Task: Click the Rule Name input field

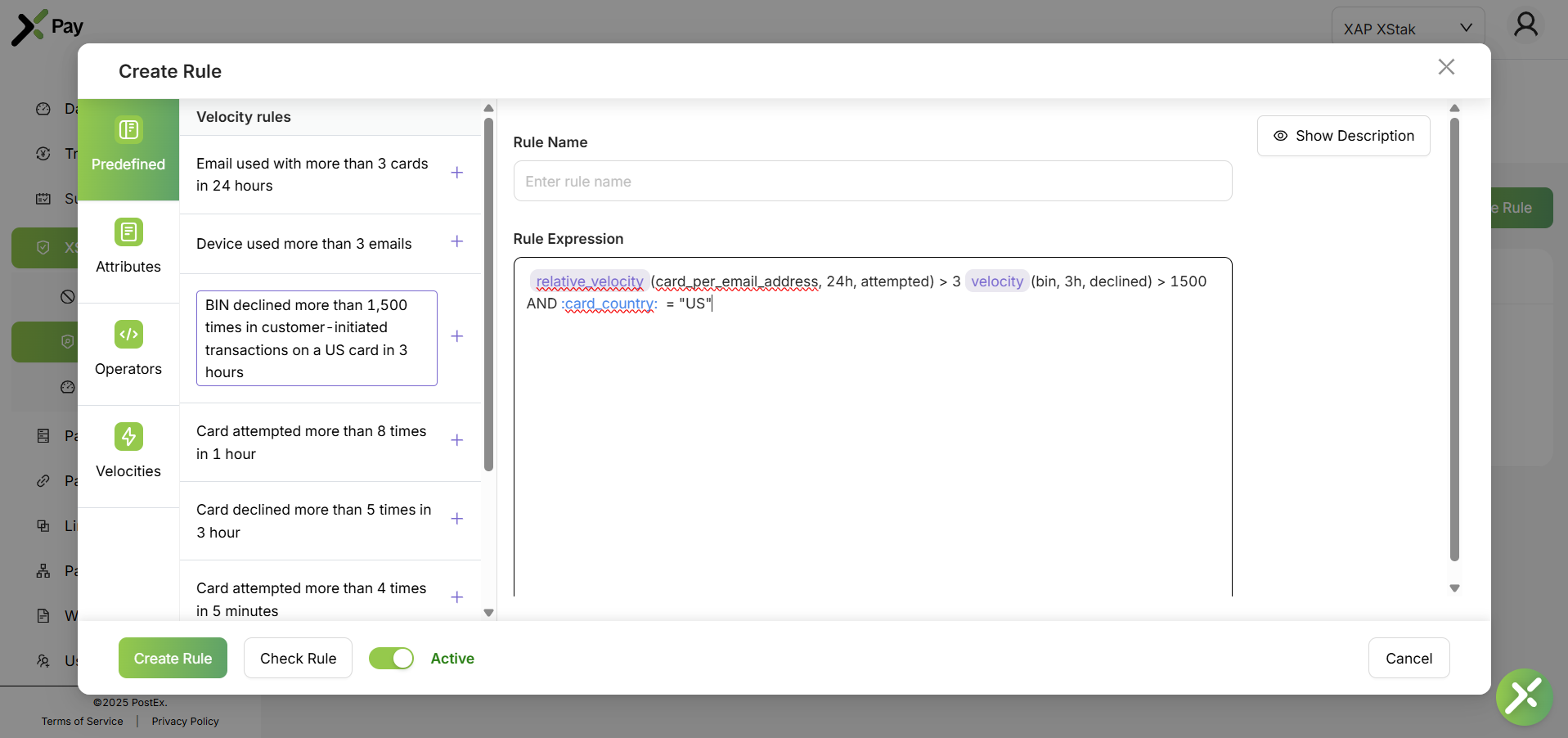Action: tap(872, 182)
